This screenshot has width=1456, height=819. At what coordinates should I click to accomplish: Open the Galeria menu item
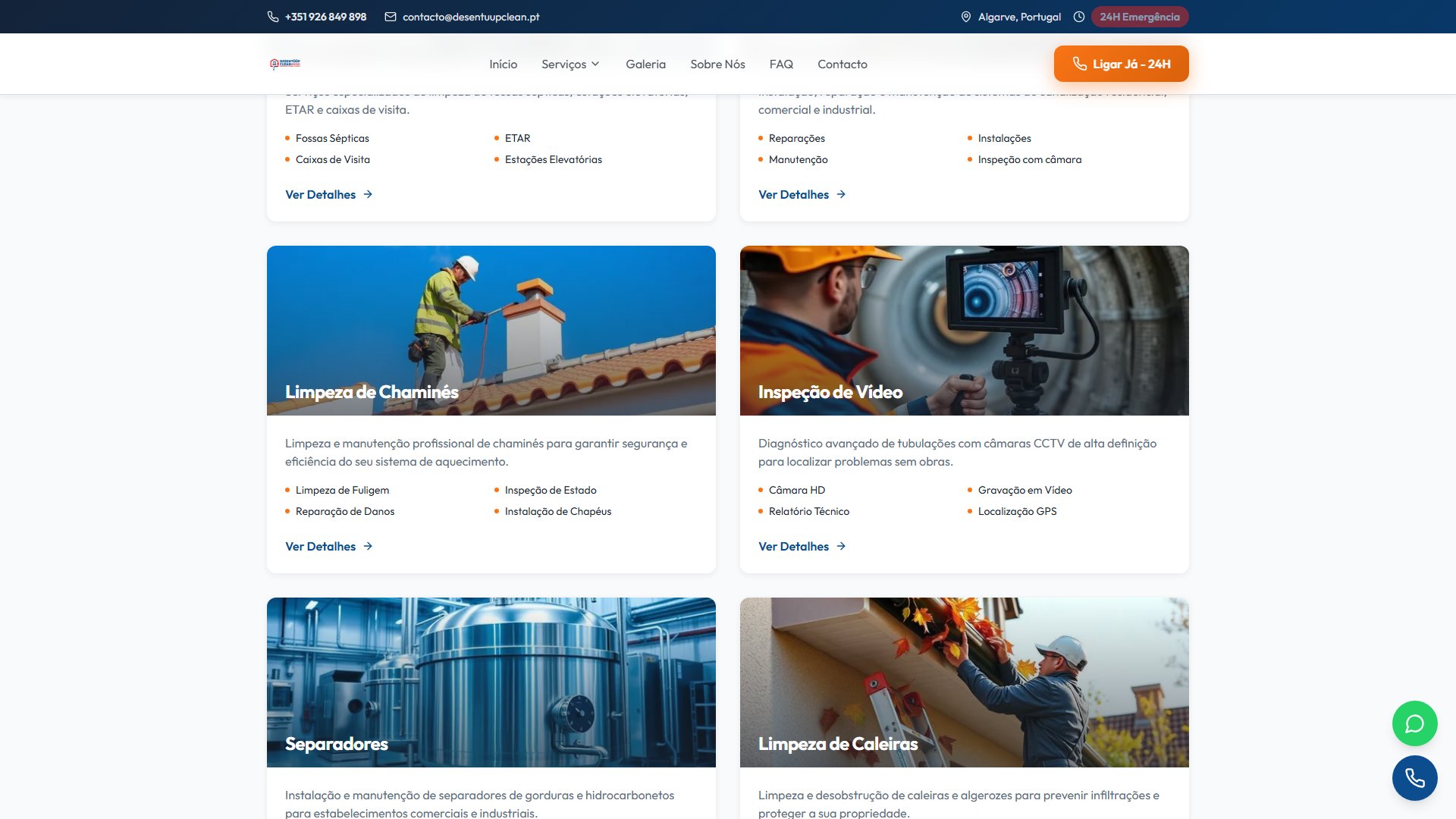(x=645, y=64)
